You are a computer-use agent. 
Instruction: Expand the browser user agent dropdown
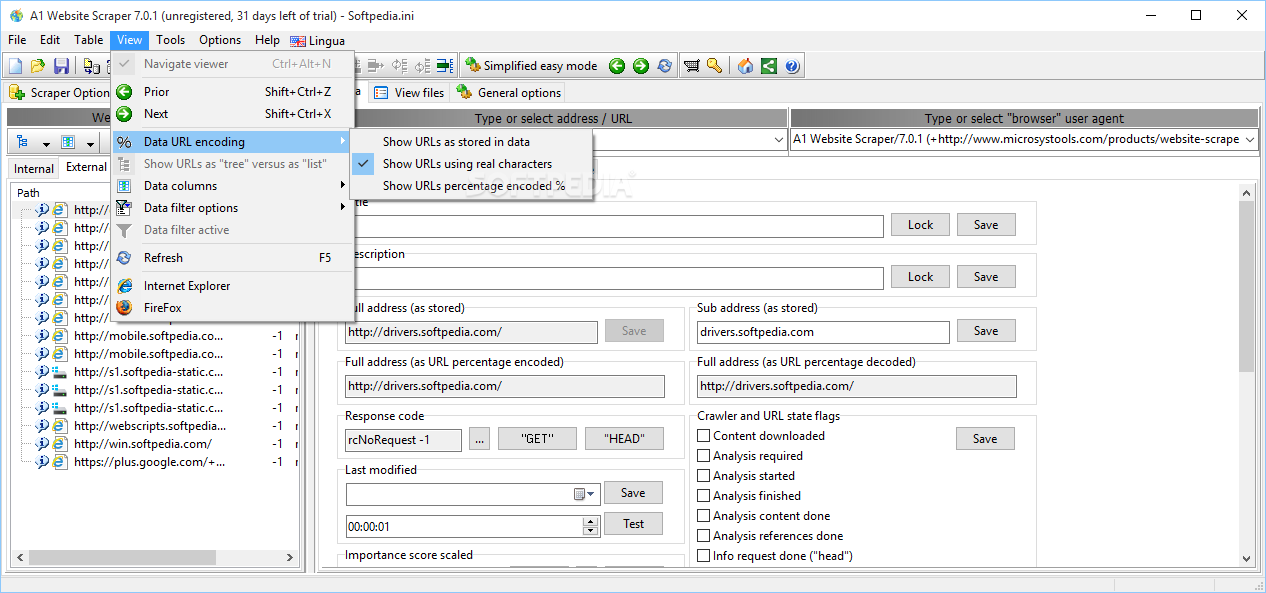[x=1250, y=140]
